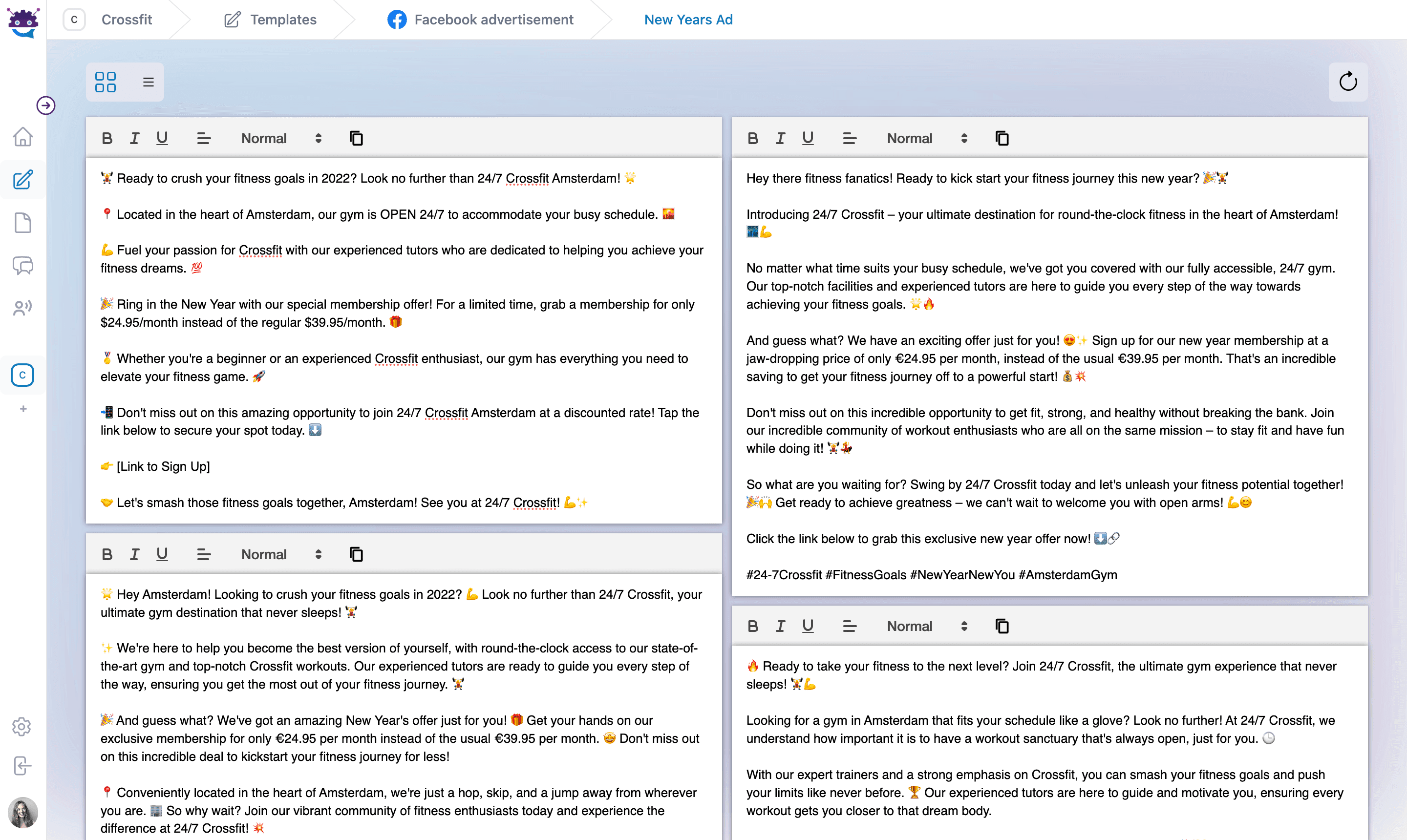The height and width of the screenshot is (840, 1407).
Task: Toggle underline in bottom-right editor
Action: click(808, 626)
